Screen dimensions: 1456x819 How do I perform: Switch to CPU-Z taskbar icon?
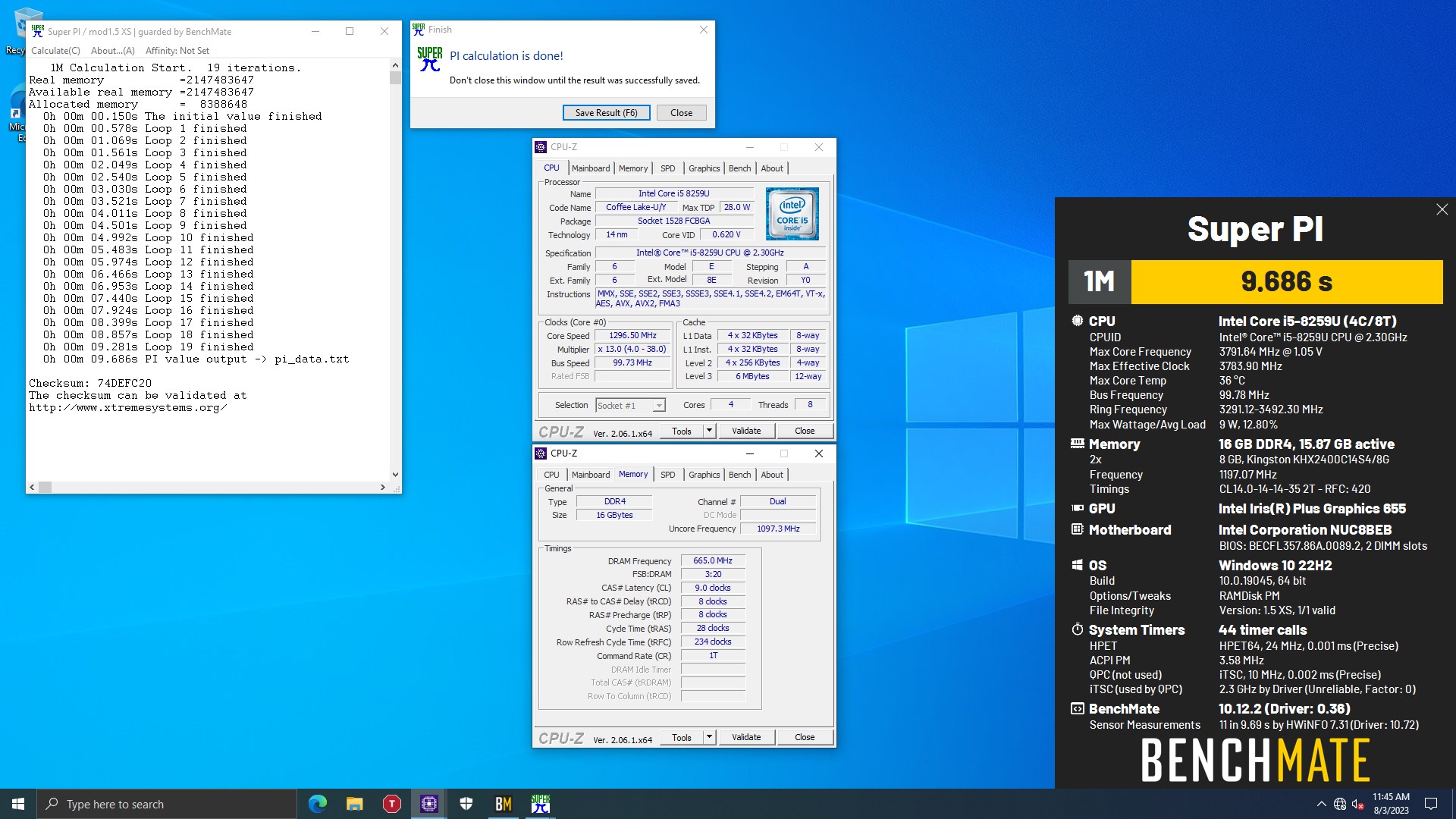pos(428,804)
